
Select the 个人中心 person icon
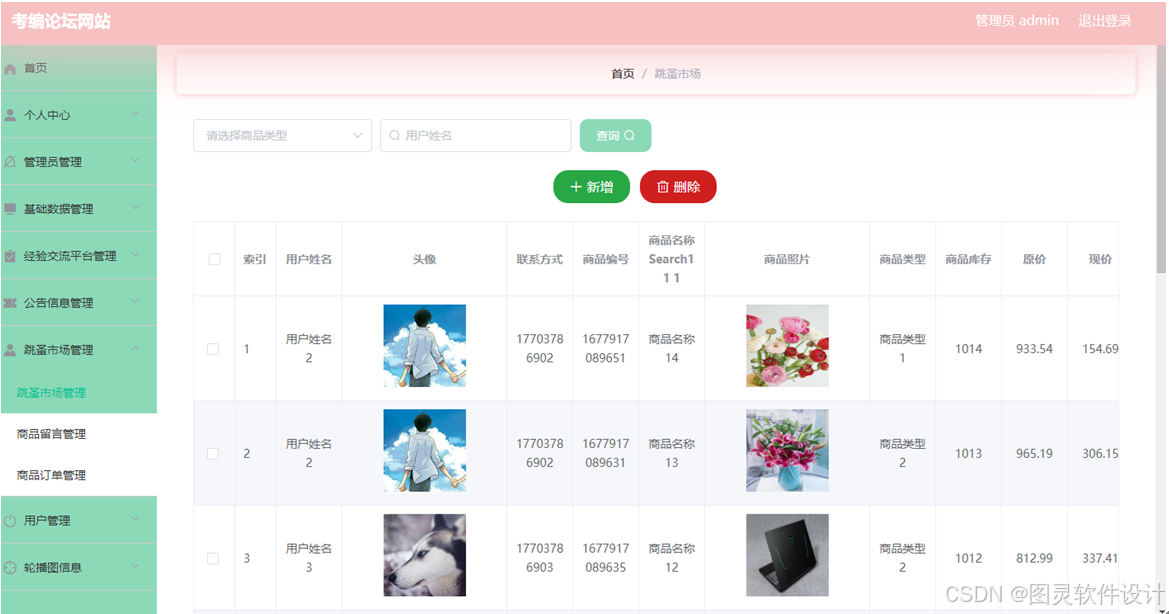pos(10,114)
